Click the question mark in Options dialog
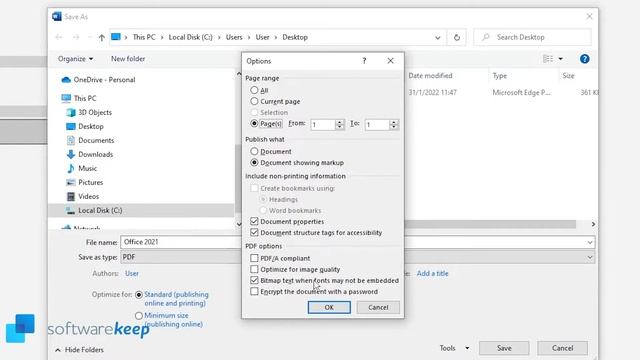The image size is (640, 360). pos(364,61)
